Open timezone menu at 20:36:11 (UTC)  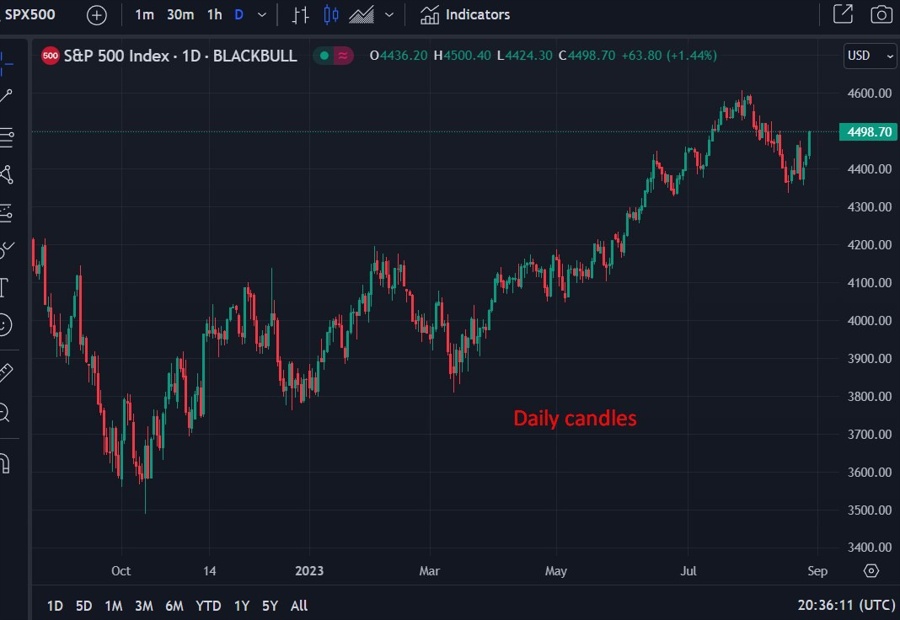point(847,605)
